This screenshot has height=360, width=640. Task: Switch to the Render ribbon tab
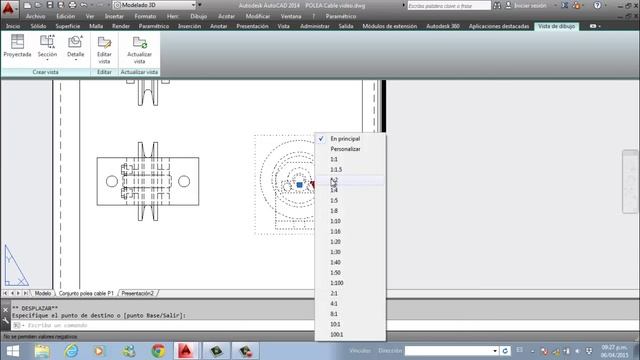tap(121, 26)
